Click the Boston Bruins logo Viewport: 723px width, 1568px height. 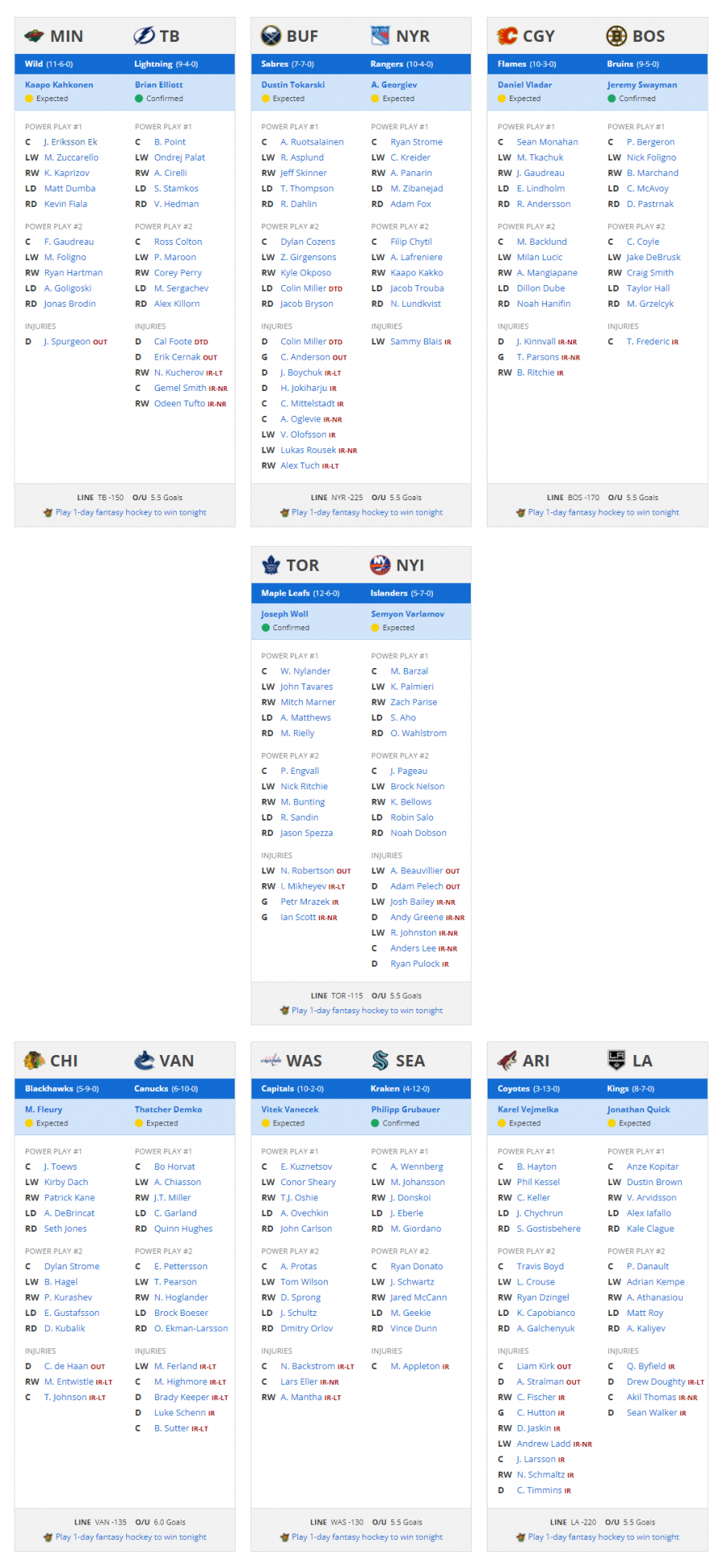(x=616, y=35)
